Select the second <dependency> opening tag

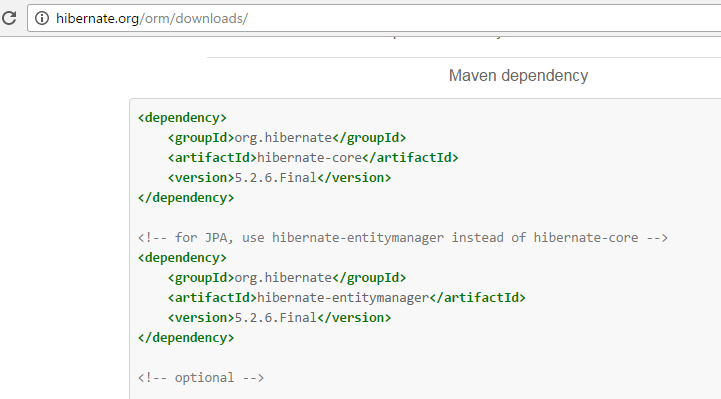(182, 257)
